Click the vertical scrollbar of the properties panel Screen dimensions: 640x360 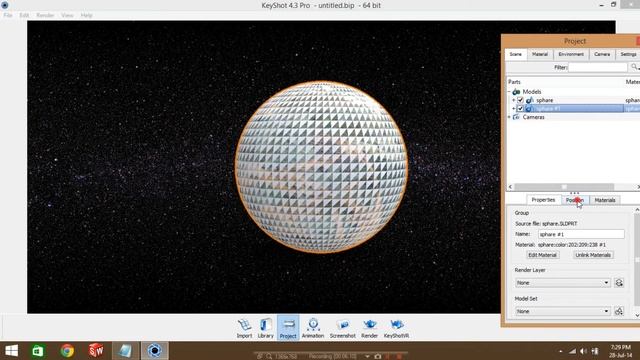pos(637,259)
